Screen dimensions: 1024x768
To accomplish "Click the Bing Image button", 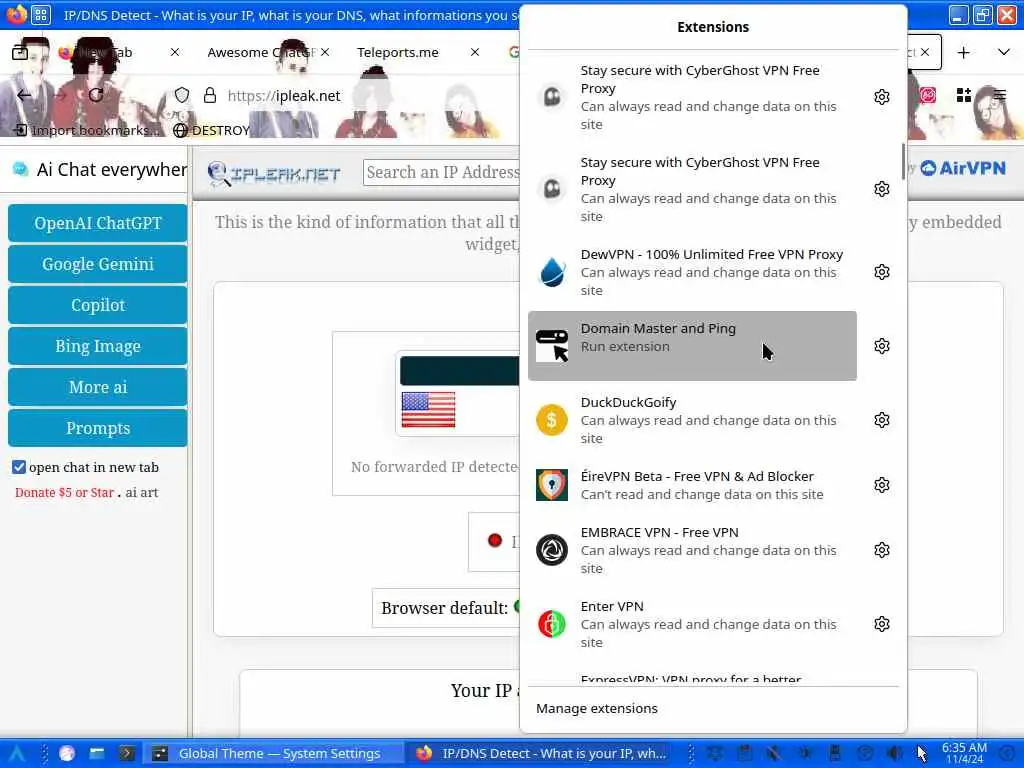I will [x=97, y=346].
